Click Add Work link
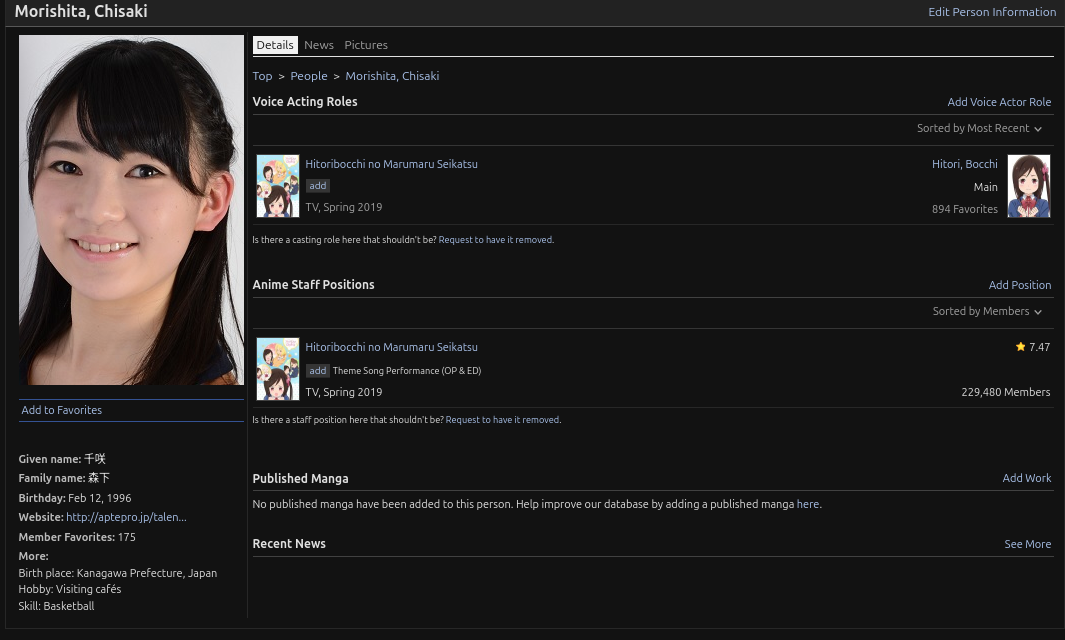 [x=1026, y=478]
